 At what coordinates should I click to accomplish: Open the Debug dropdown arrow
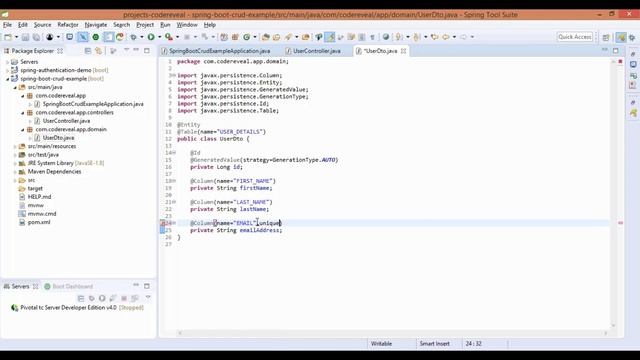pos(141,37)
